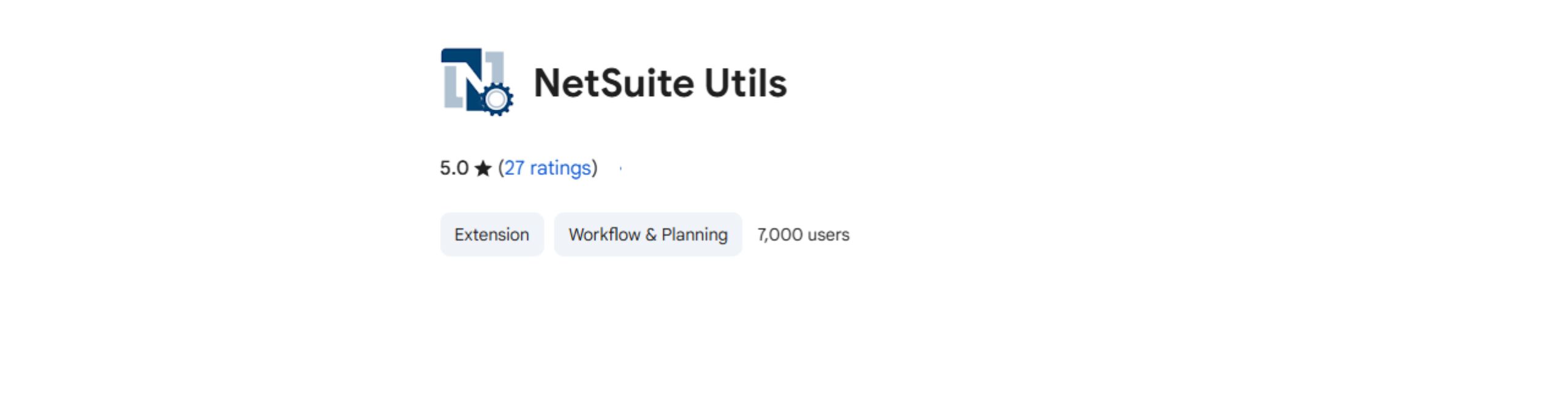Click the 7,000 users count
The image size is (1568, 394).
pos(803,234)
